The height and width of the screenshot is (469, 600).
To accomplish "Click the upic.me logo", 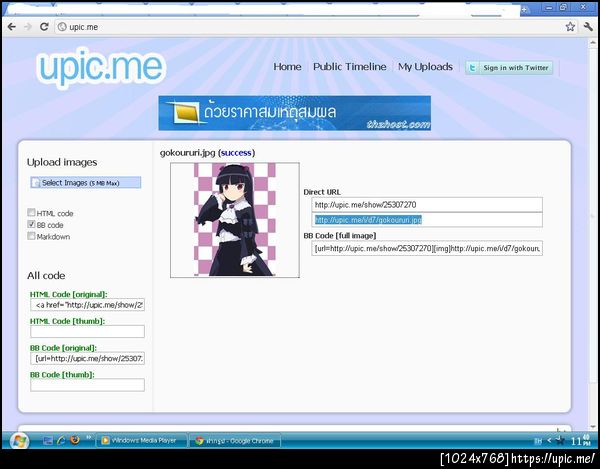I will [x=101, y=68].
